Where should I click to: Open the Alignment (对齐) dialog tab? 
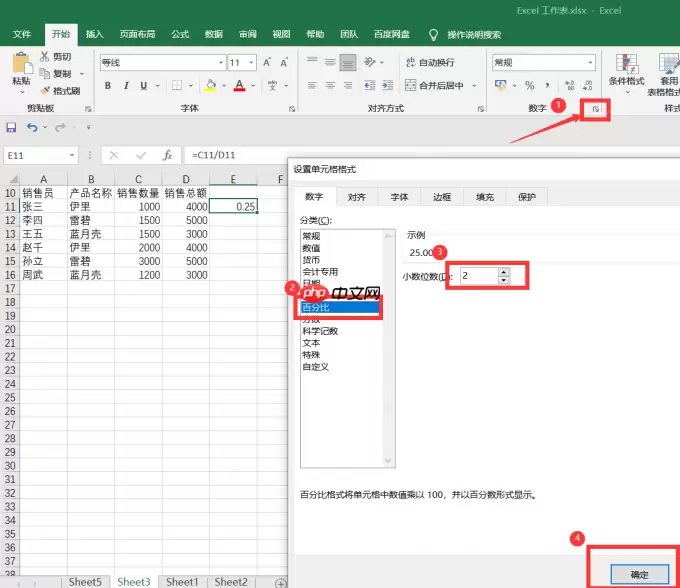(x=356, y=197)
